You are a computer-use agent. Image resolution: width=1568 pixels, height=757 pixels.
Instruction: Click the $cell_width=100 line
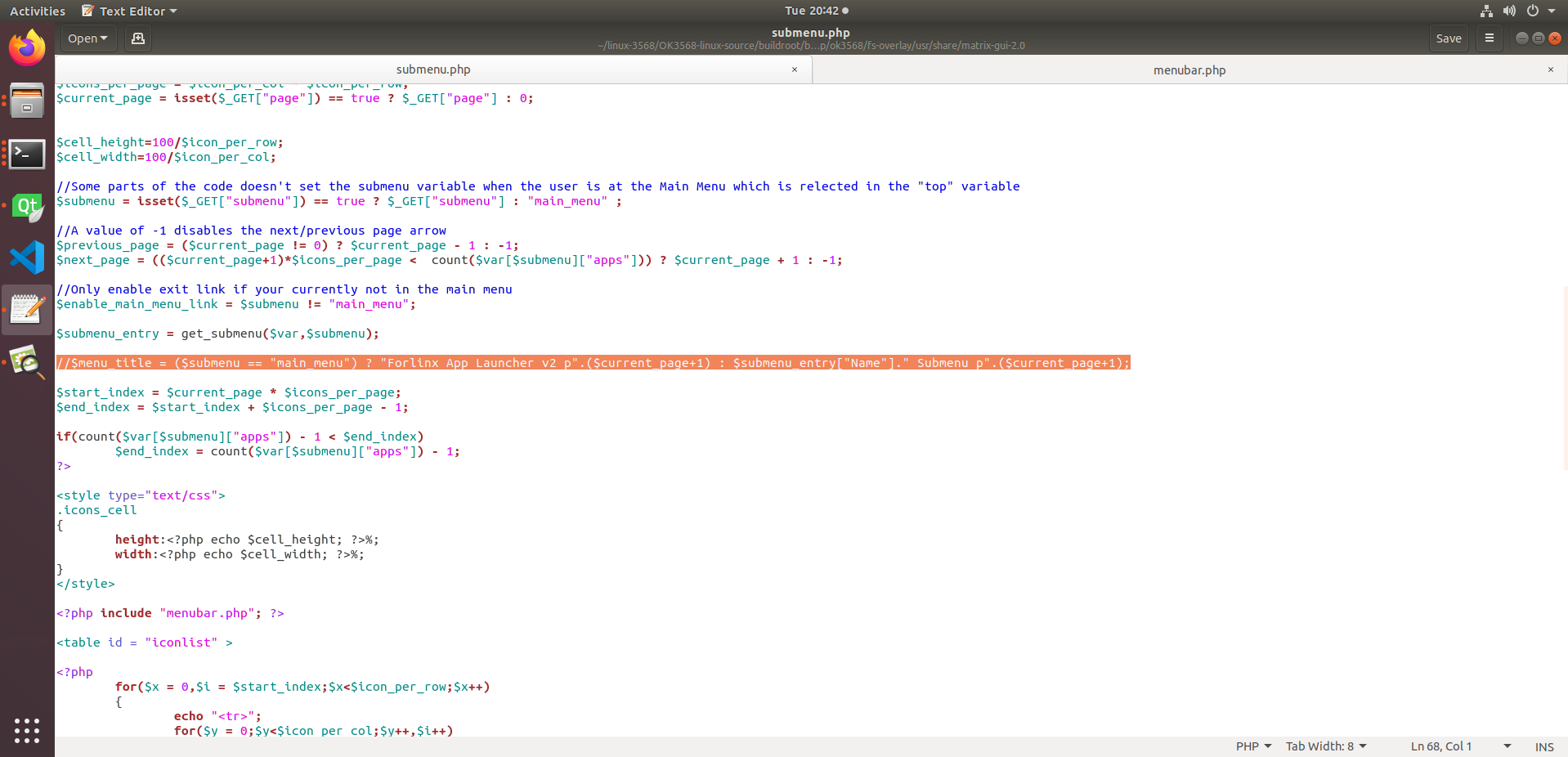[166, 157]
